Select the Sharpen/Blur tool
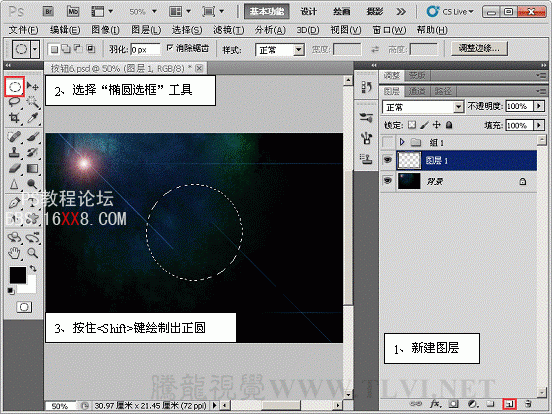The width and height of the screenshot is (552, 414). tap(14, 184)
